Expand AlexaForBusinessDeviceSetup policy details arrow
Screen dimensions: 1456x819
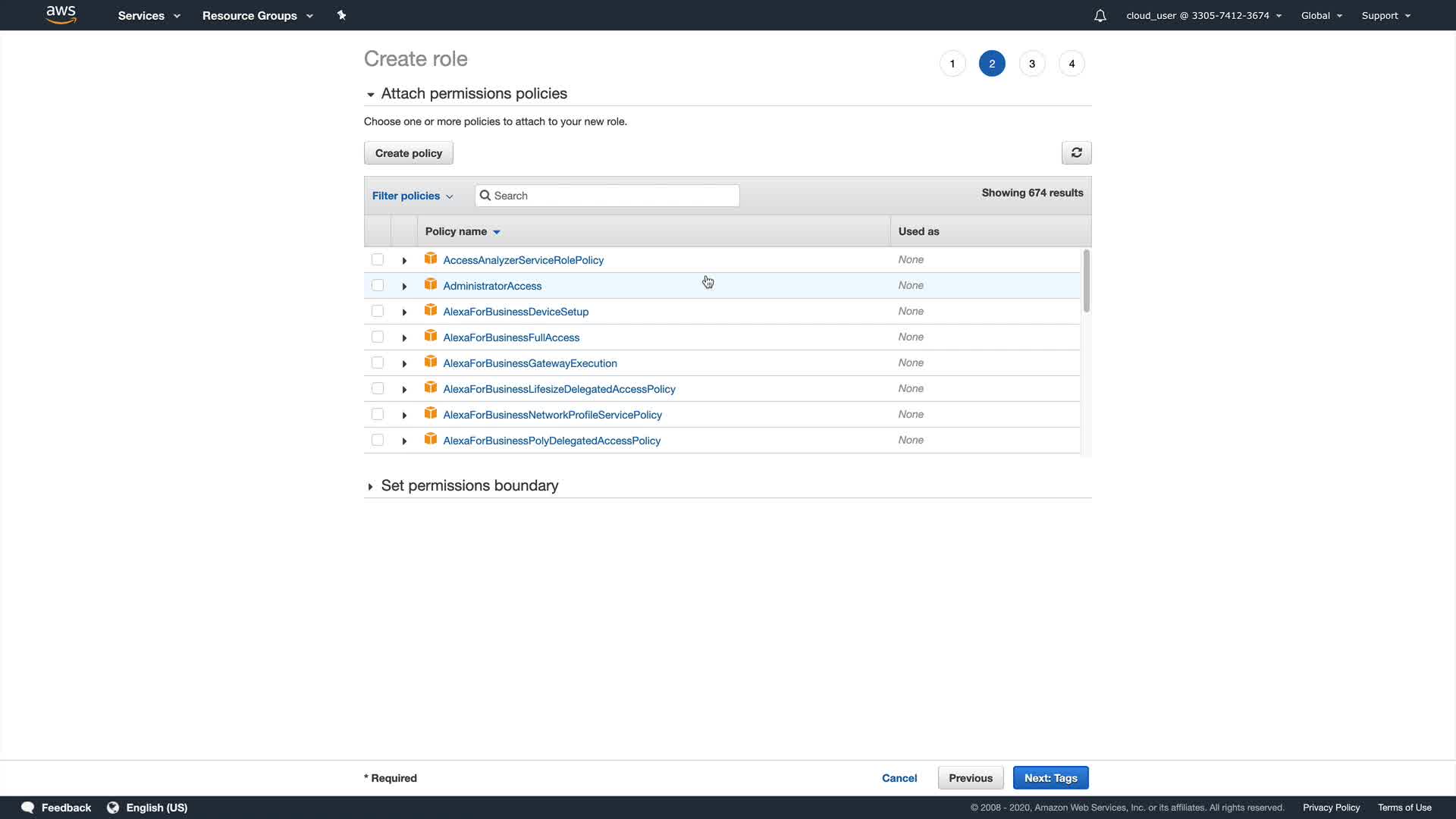[404, 312]
